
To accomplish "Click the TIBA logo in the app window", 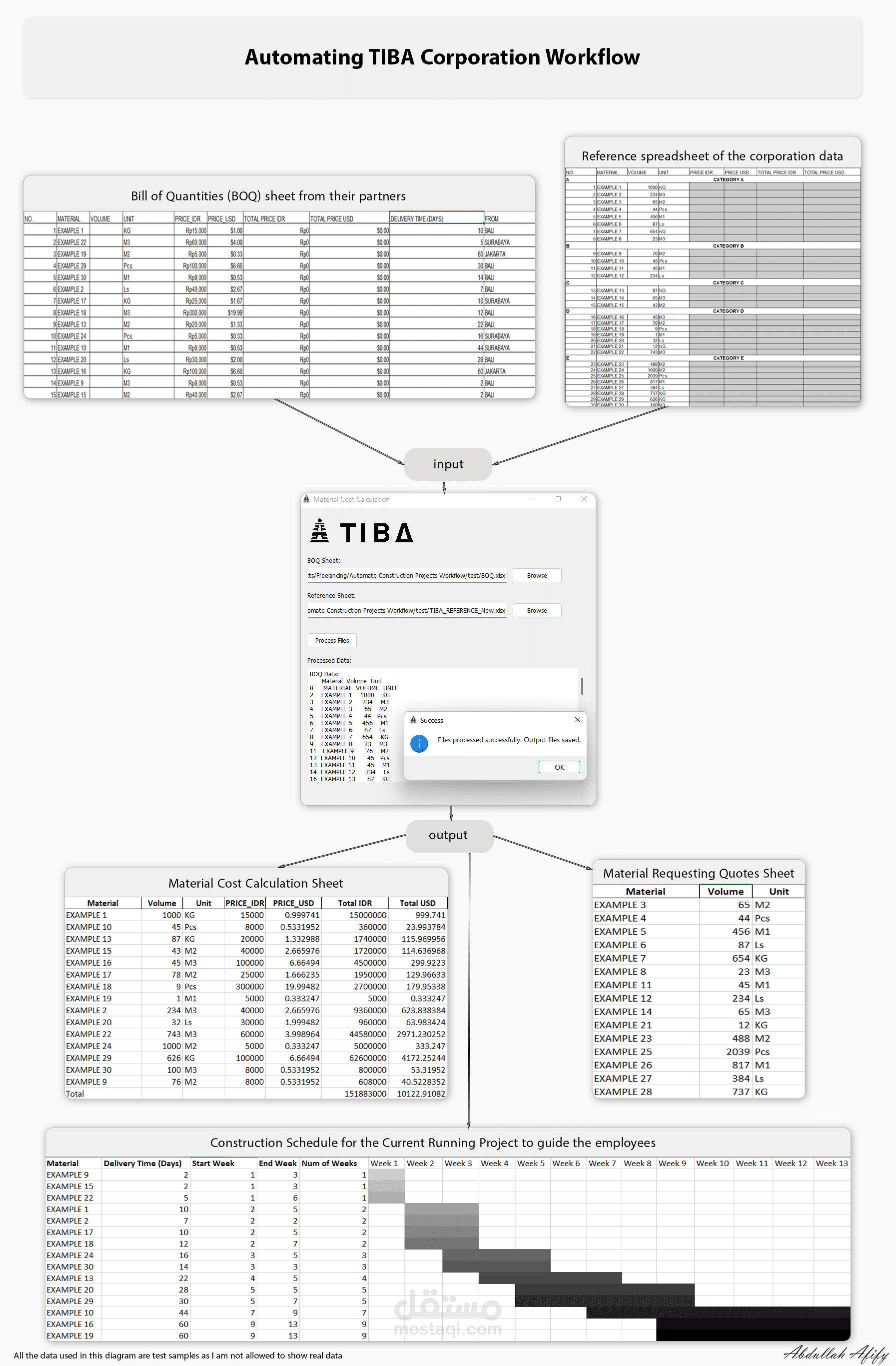I will click(x=361, y=531).
